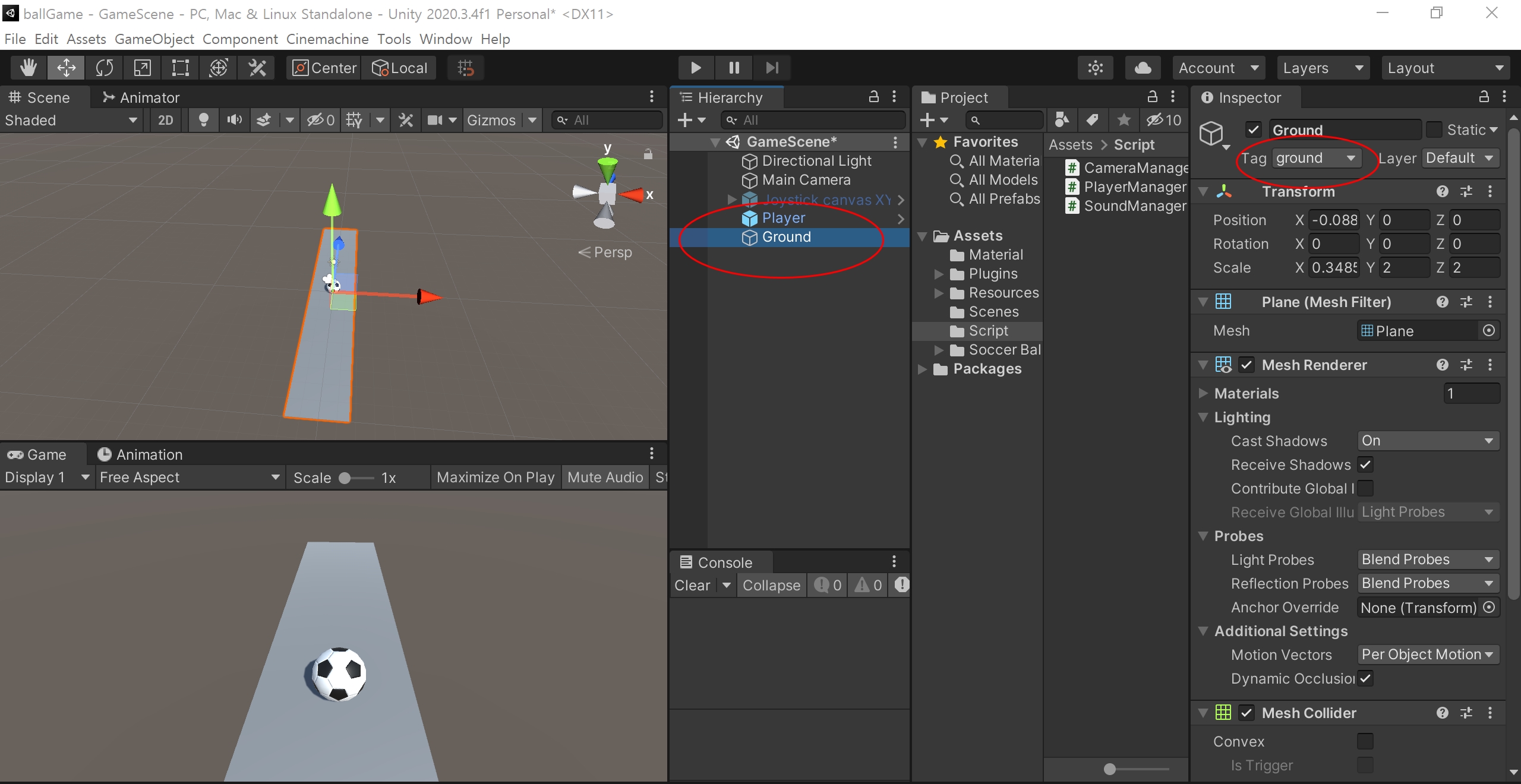The width and height of the screenshot is (1521, 784).
Task: Uncheck Receive Shadows checkbox
Action: pos(1365,464)
